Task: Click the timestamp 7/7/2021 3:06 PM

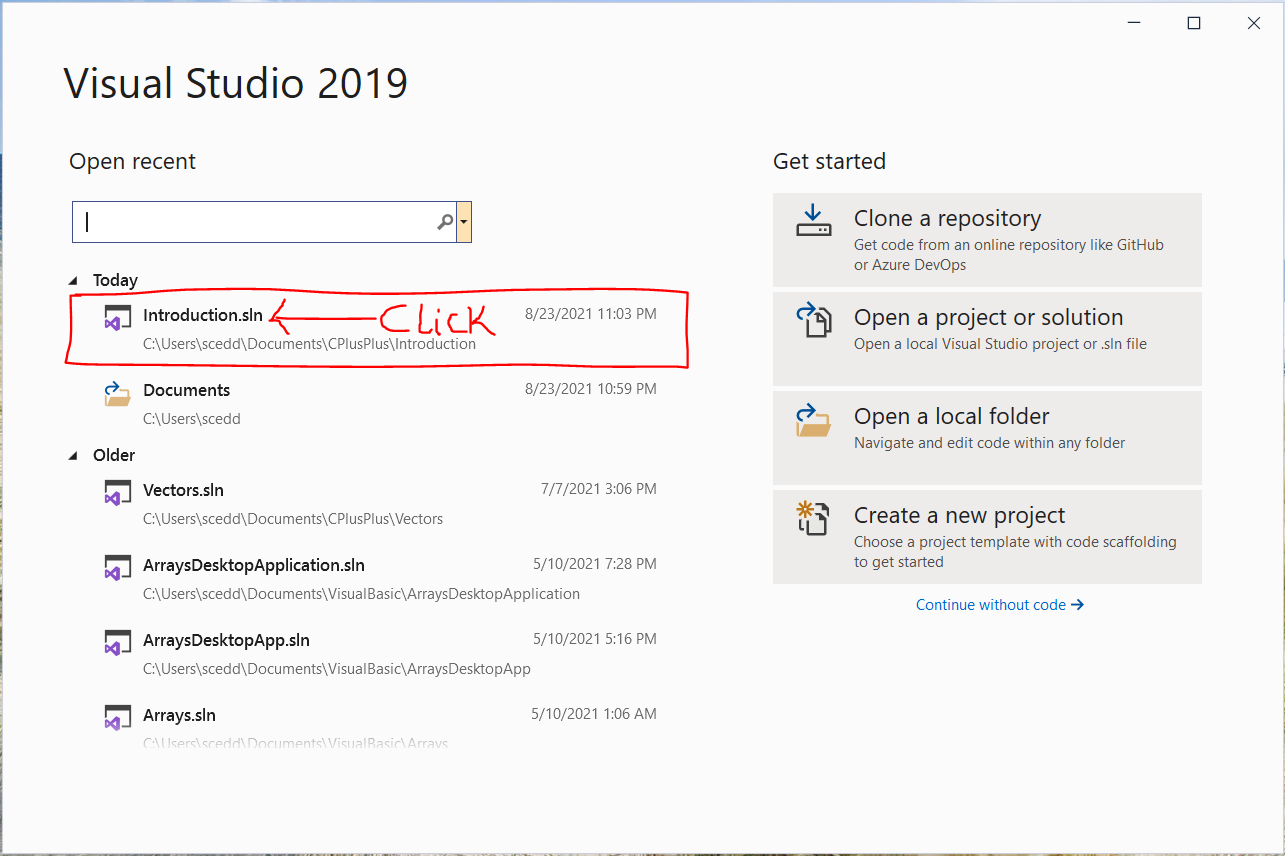Action: [x=599, y=489]
